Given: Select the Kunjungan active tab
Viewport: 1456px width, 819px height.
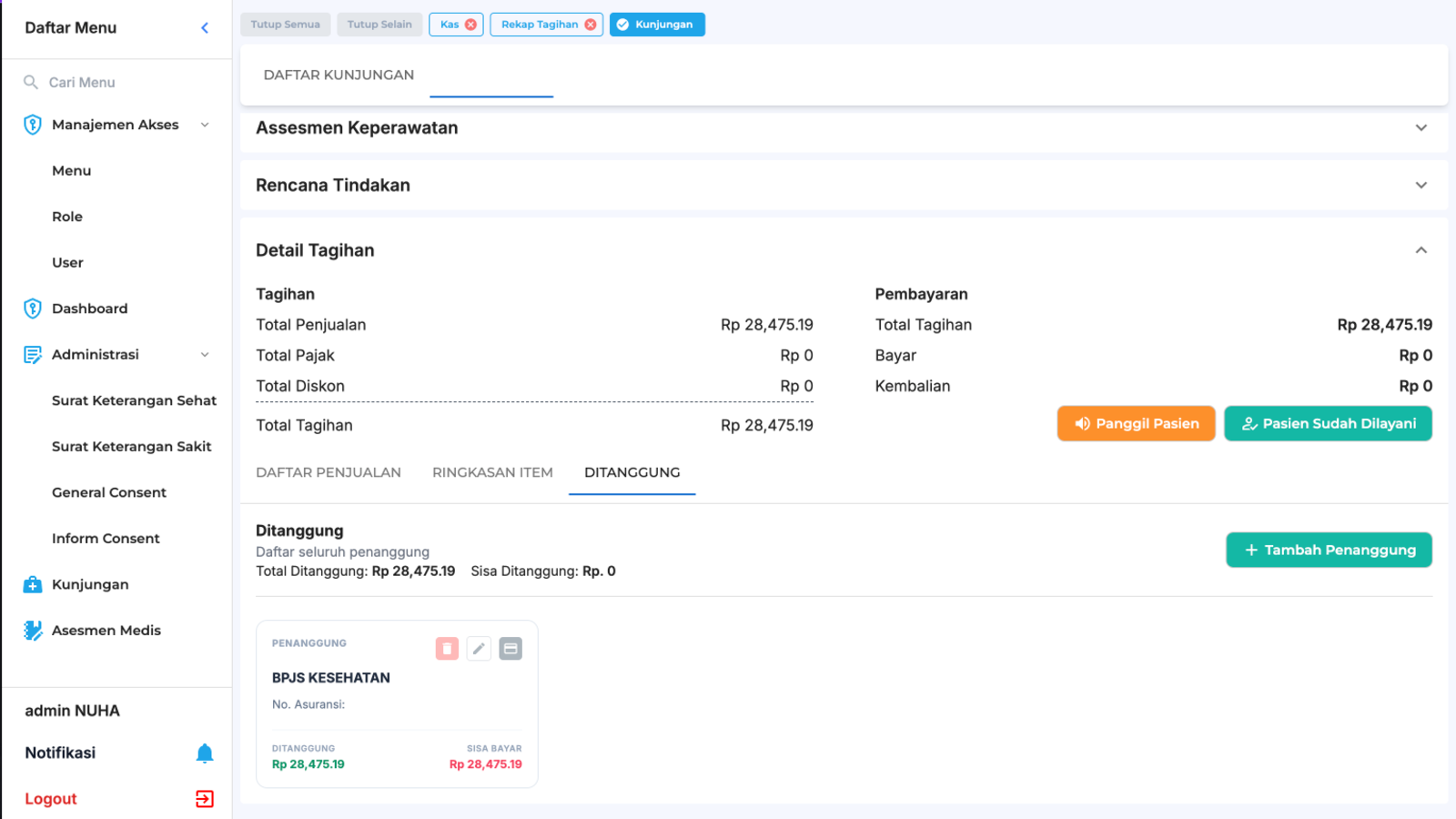Looking at the screenshot, I should coord(657,25).
